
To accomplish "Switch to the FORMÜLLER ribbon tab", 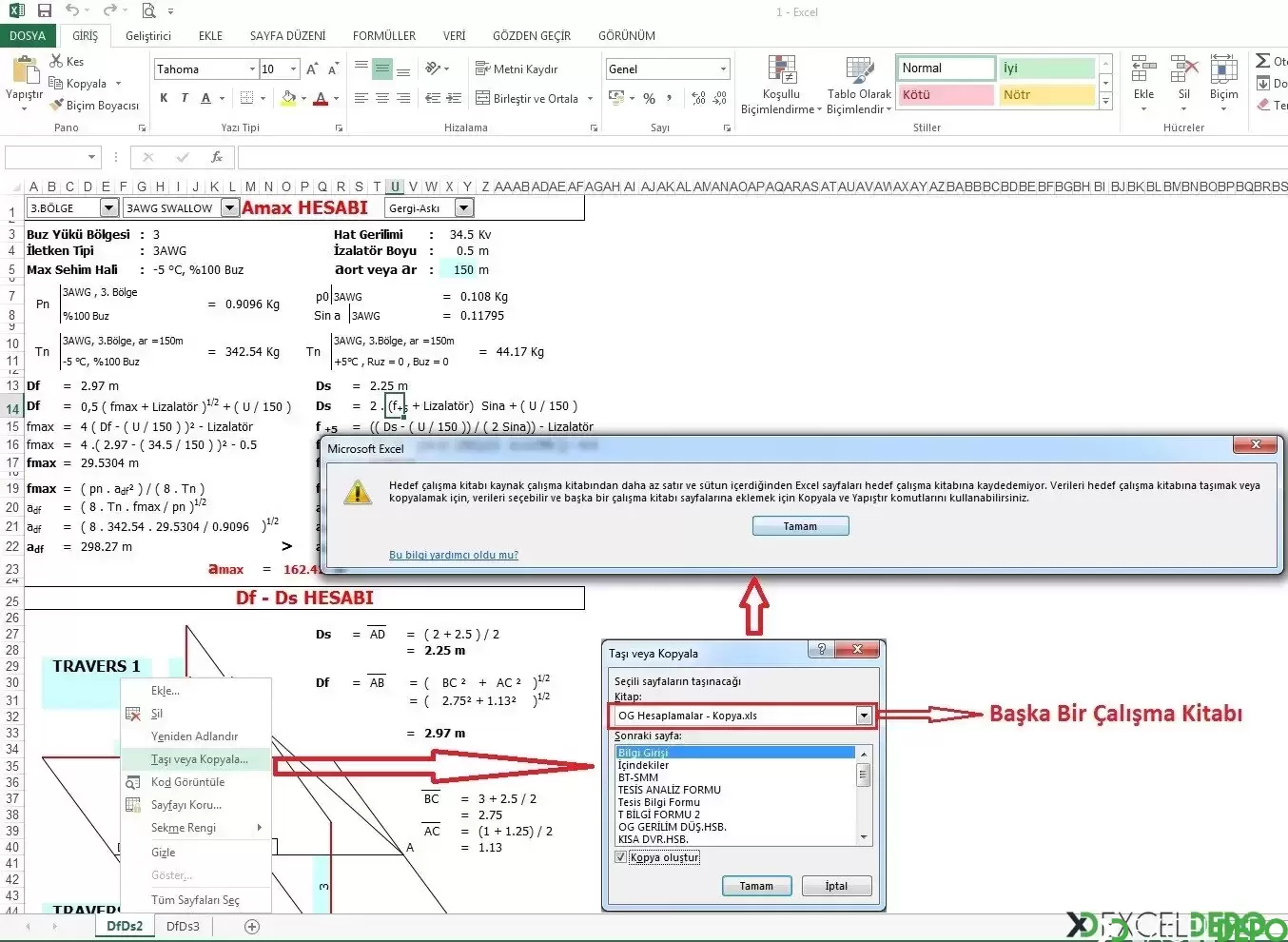I will pos(384,35).
